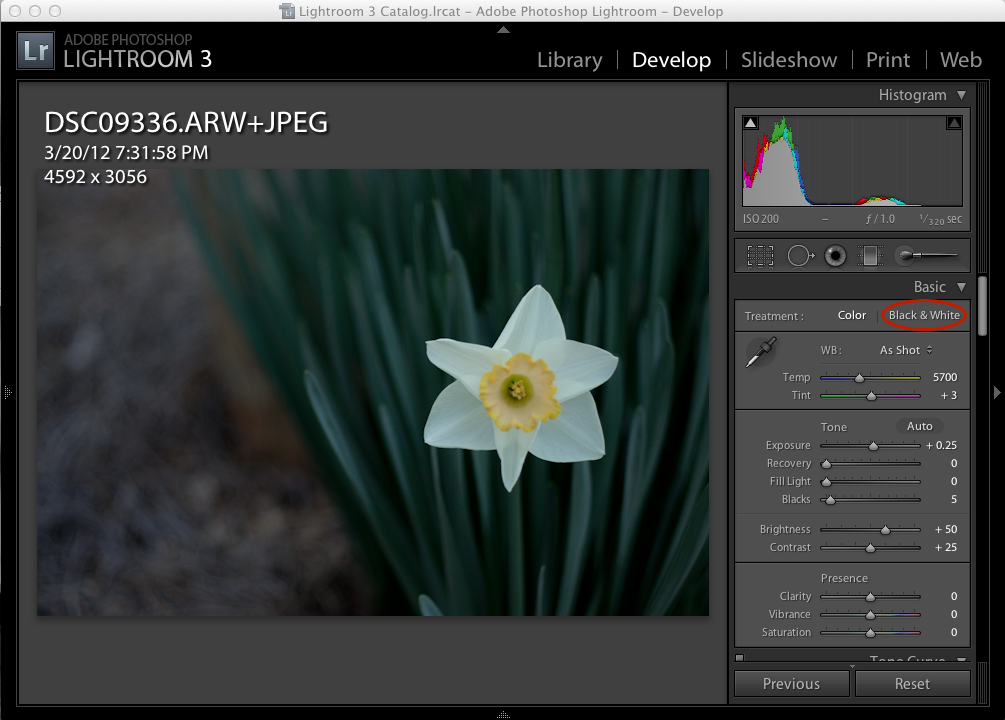
Task: Click the Exposure slider handle
Action: click(873, 446)
